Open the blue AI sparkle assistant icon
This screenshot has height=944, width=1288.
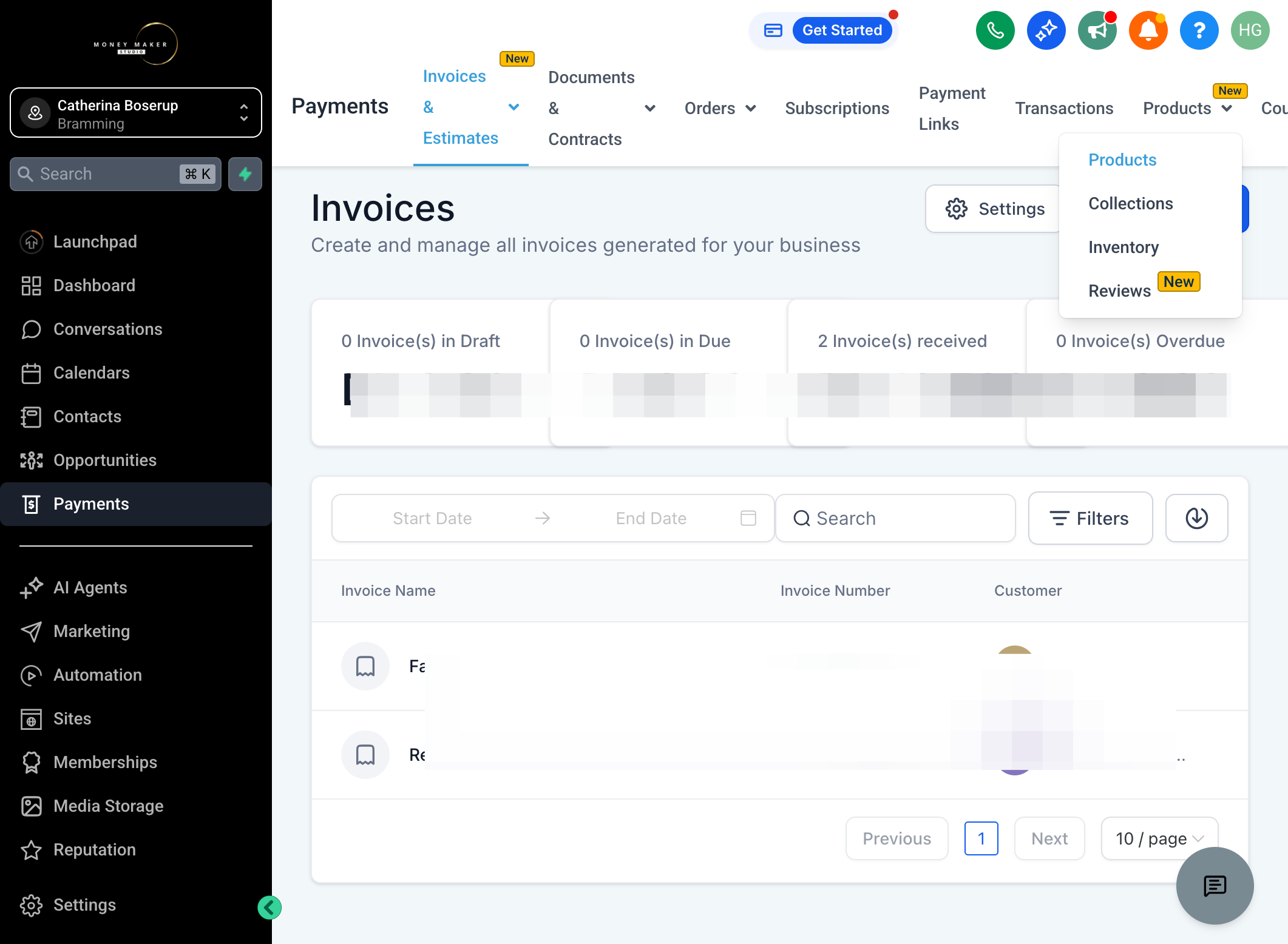pyautogui.click(x=1046, y=30)
